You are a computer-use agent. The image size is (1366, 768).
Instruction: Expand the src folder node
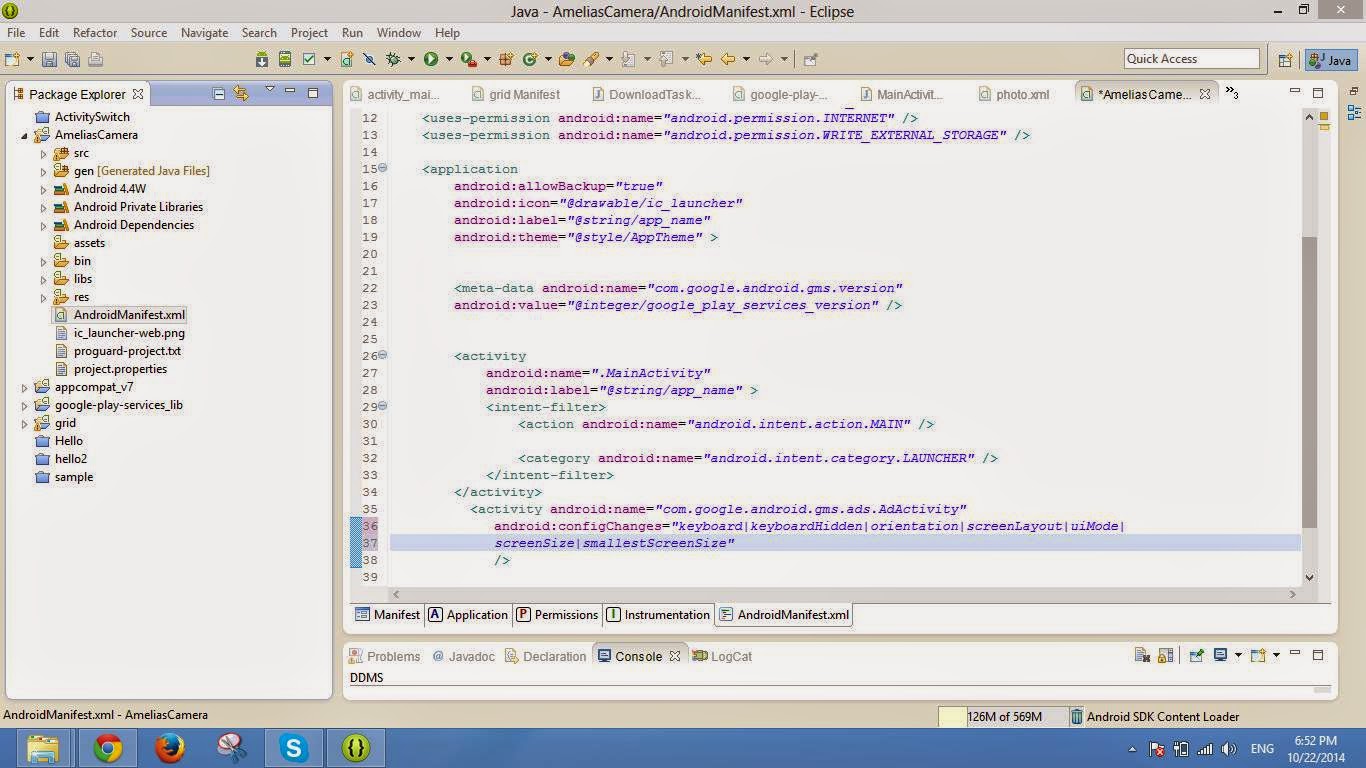point(43,153)
